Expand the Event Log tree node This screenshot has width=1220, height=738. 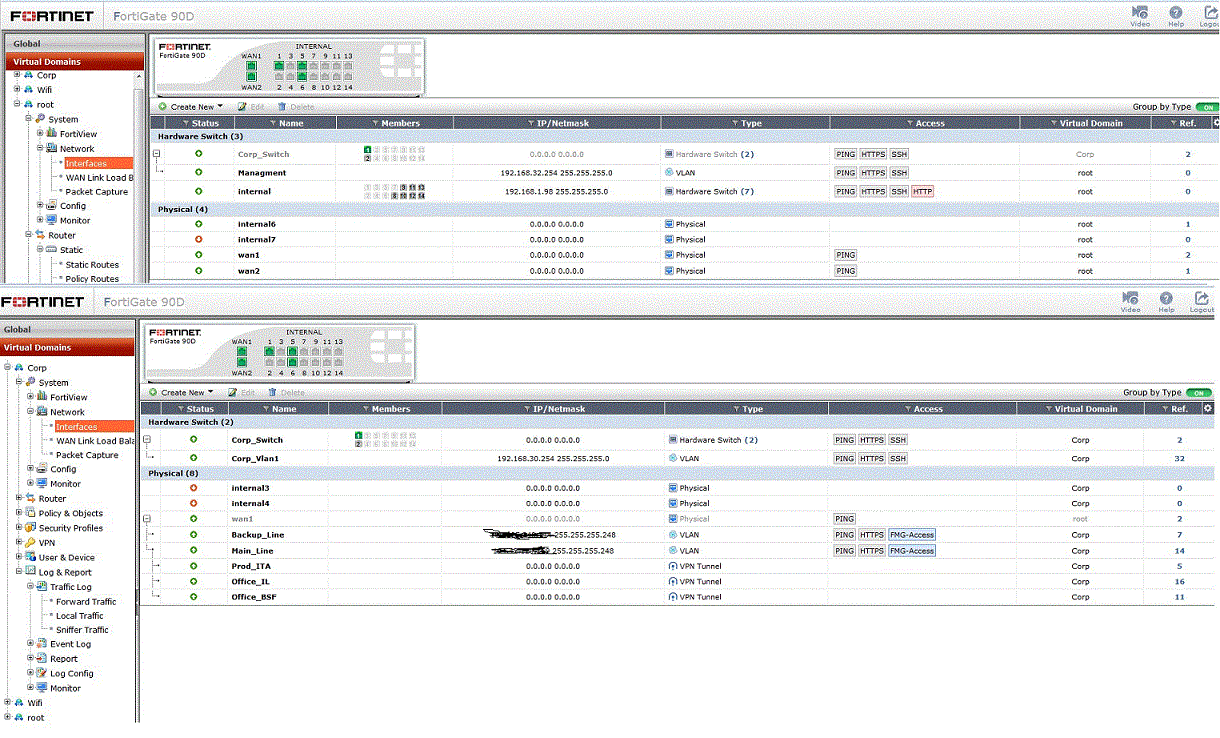pos(31,644)
